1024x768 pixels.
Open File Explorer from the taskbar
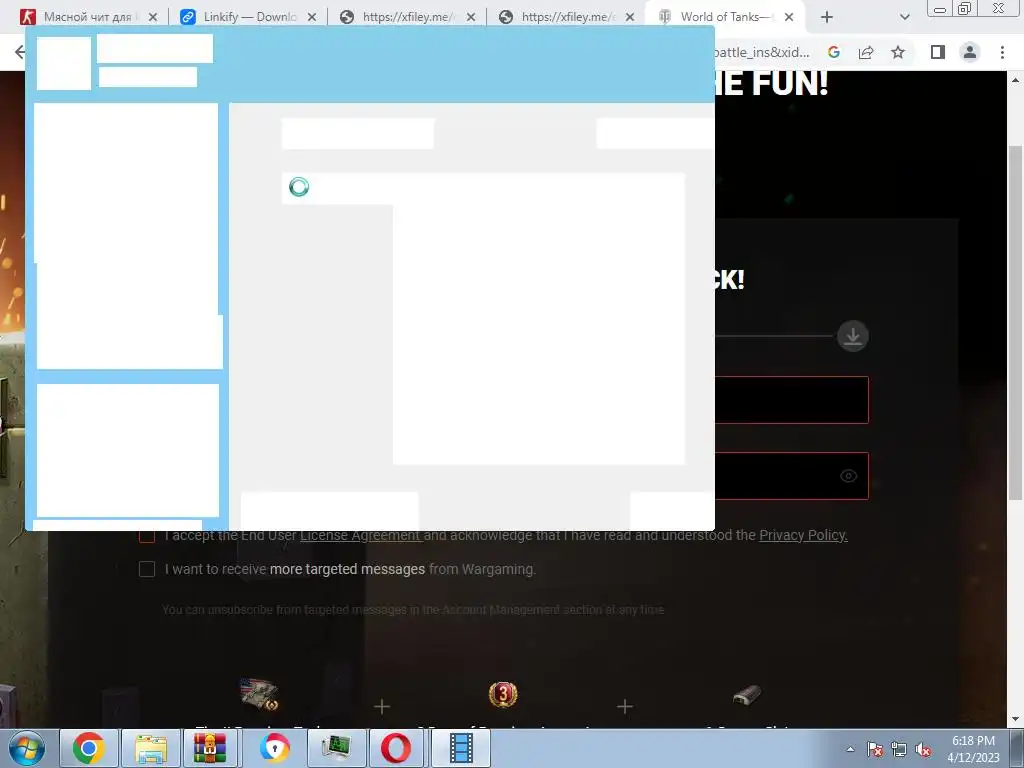coord(151,748)
